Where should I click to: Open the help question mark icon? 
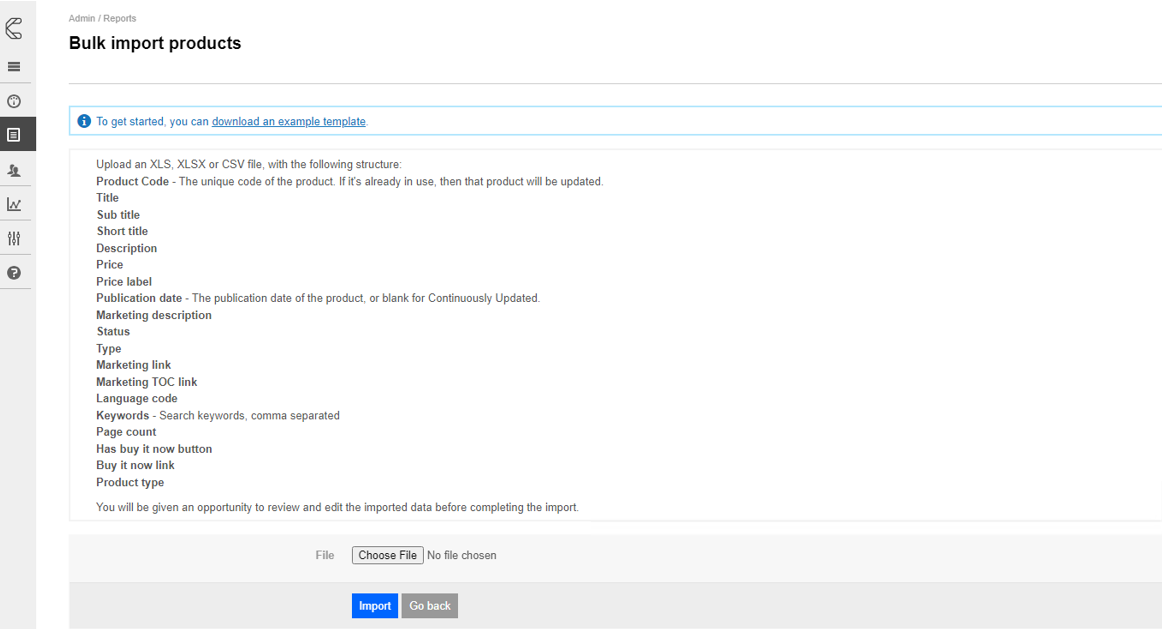pyautogui.click(x=14, y=273)
